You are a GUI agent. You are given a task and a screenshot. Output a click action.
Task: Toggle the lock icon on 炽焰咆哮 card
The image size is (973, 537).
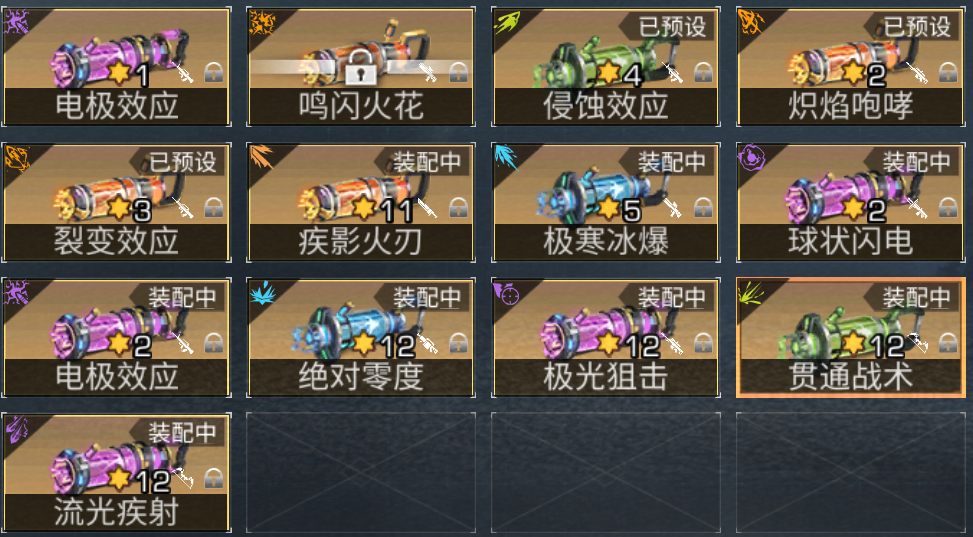click(947, 73)
